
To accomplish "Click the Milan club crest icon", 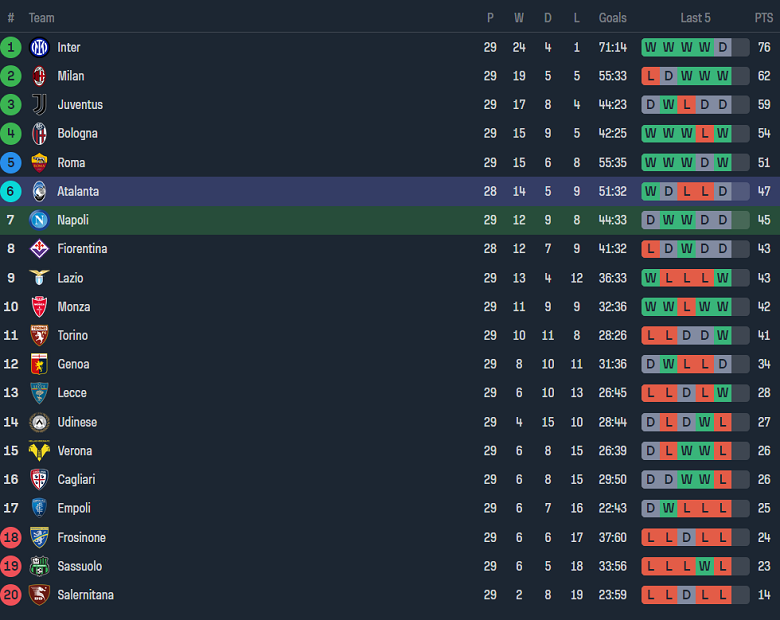I will [x=39, y=76].
